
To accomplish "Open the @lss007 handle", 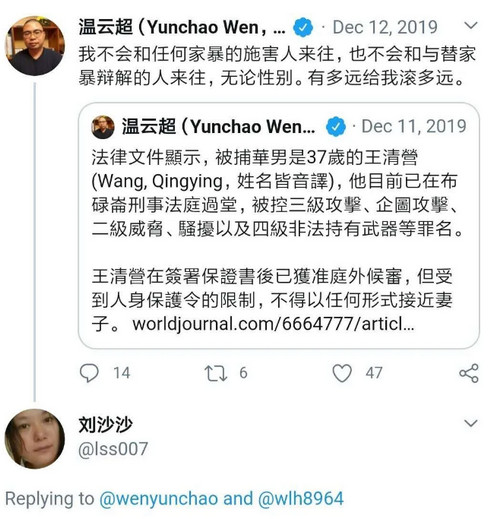I will 113,449.
